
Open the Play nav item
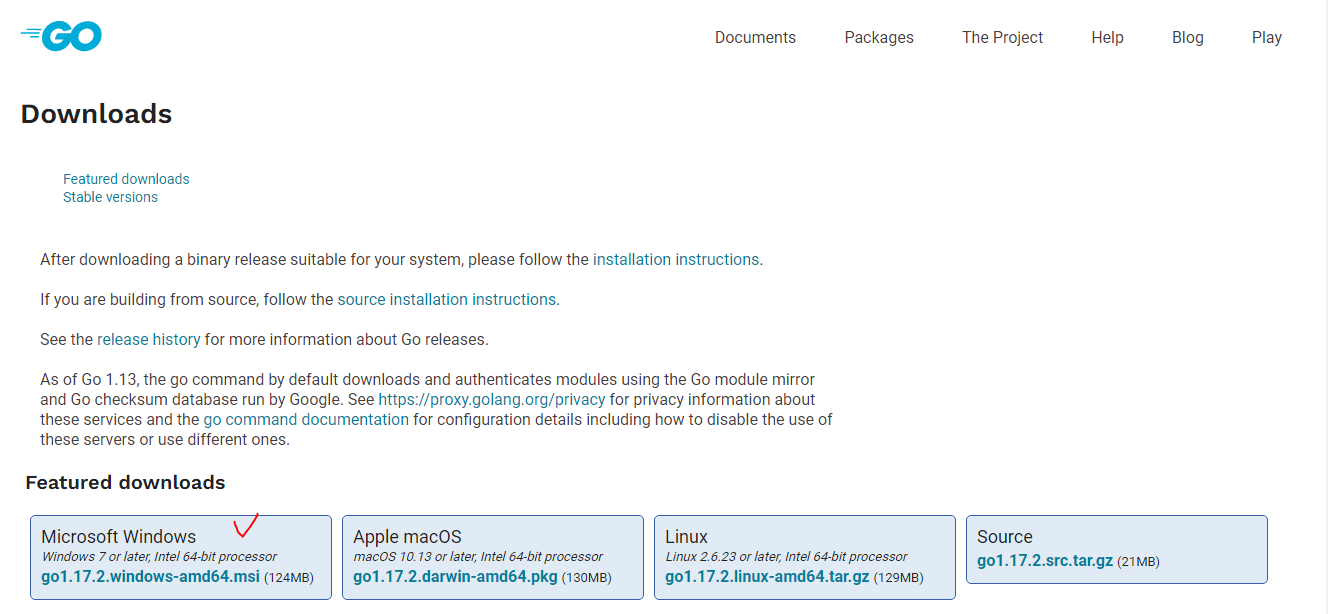(1266, 37)
